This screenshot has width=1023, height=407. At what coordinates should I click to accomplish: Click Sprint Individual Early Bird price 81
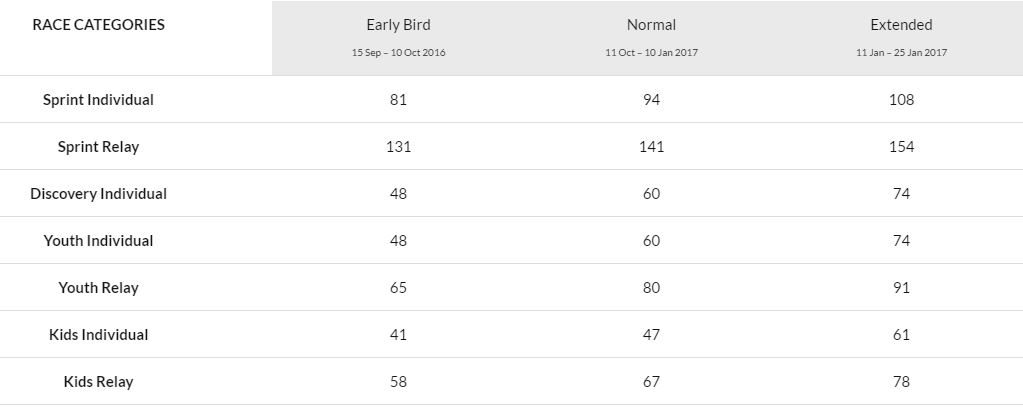click(399, 100)
